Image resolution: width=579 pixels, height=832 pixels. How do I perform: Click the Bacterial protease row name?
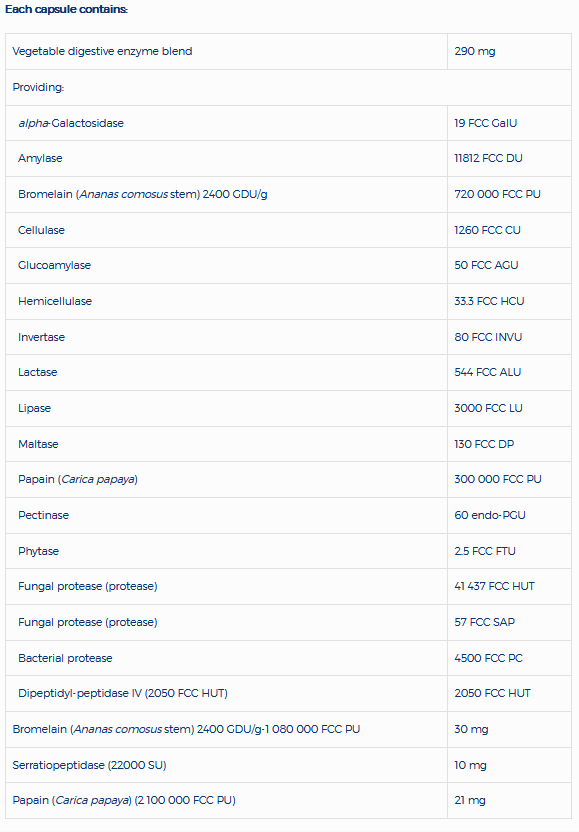pyautogui.click(x=65, y=658)
